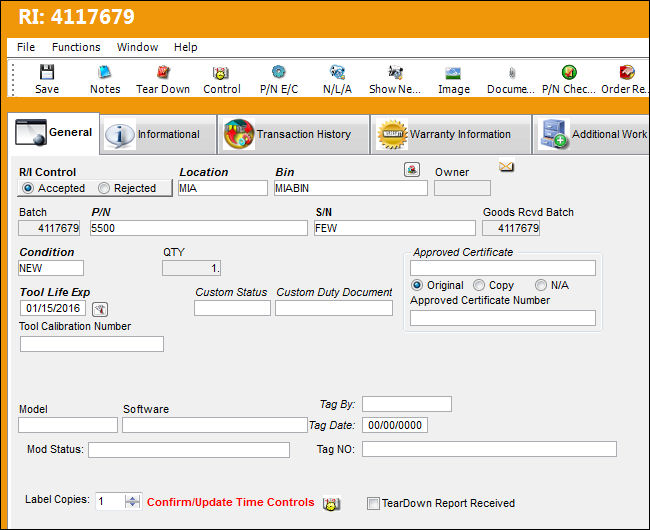Viewport: 650px width, 530px height.
Task: Open the Additional Work tab
Action: point(592,134)
